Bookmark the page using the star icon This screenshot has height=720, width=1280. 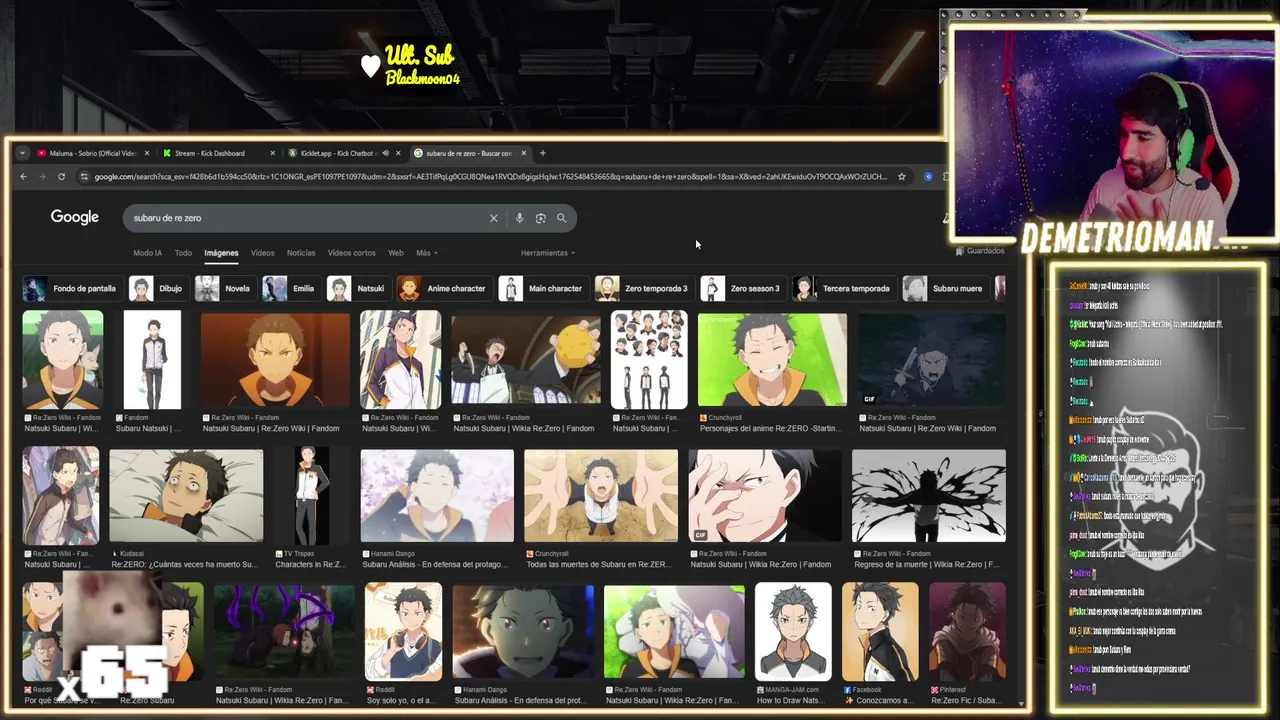pos(901,177)
